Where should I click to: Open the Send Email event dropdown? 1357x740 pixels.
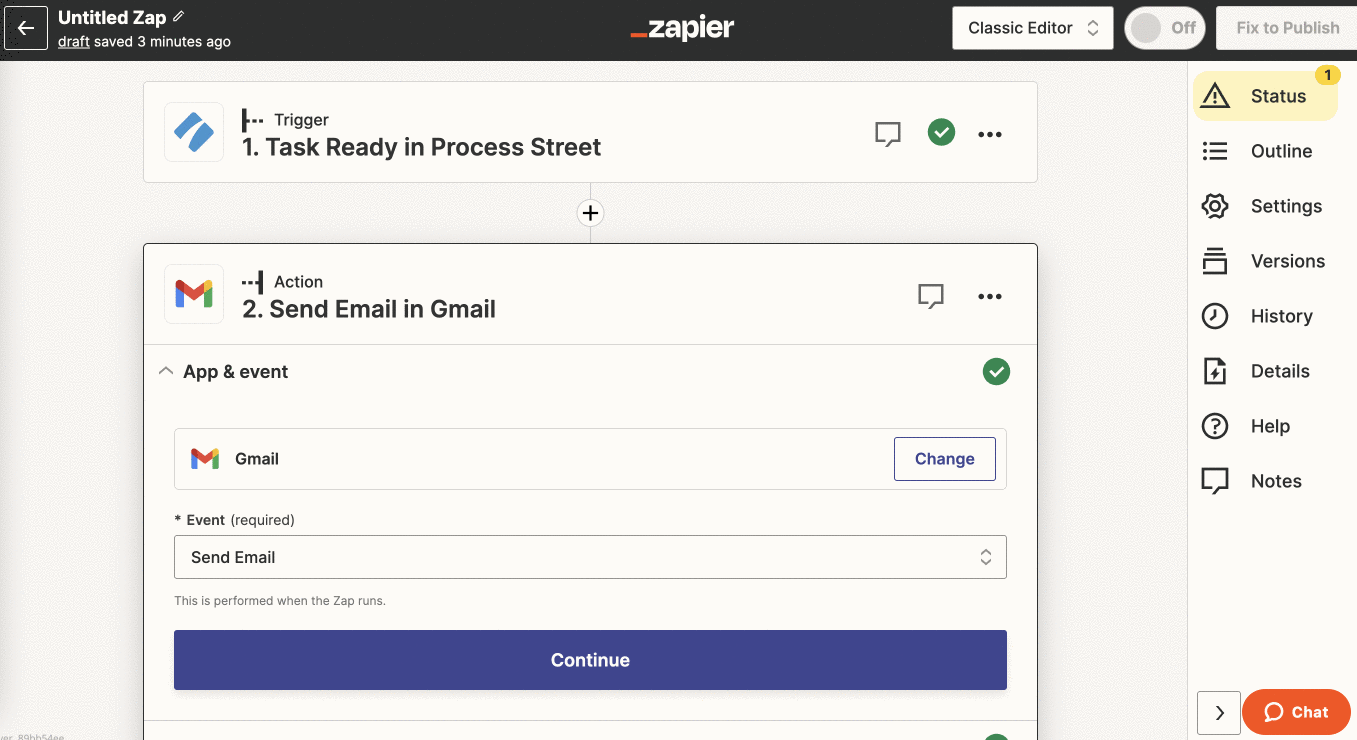tap(590, 557)
